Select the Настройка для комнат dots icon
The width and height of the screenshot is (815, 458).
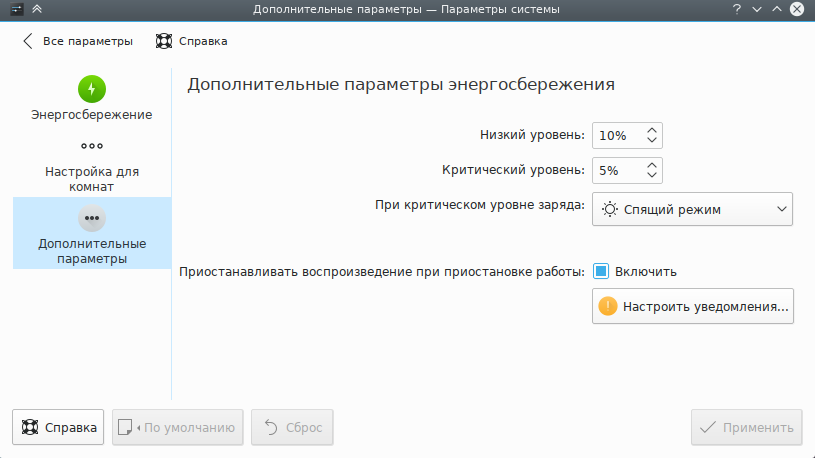92,146
